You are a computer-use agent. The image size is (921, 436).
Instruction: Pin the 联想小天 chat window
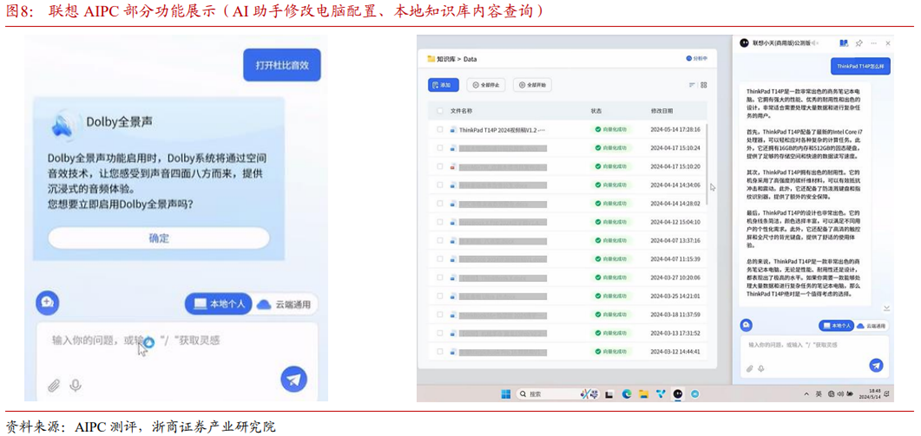(x=859, y=43)
